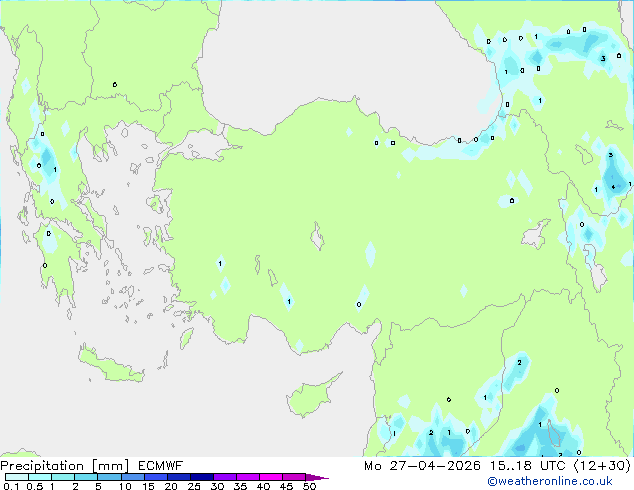Click the precipitation value "4" on the map
This screenshot has width=634, height=490.
pyautogui.click(x=613, y=187)
